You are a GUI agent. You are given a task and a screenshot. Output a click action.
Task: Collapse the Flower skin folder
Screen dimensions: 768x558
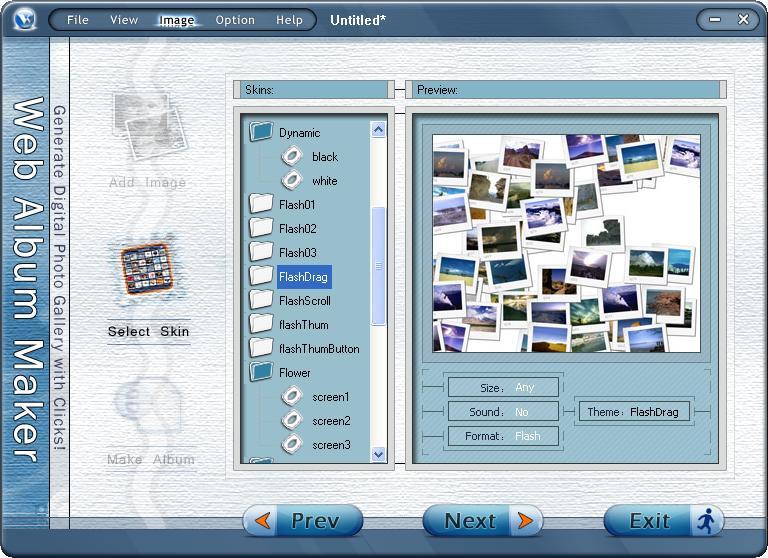click(x=262, y=372)
